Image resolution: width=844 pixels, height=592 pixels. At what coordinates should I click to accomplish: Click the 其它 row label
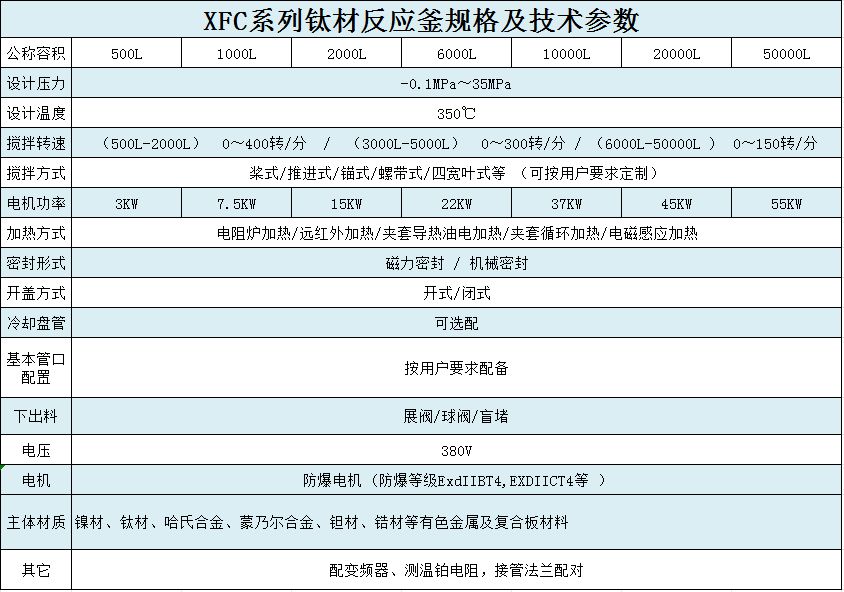point(36,571)
